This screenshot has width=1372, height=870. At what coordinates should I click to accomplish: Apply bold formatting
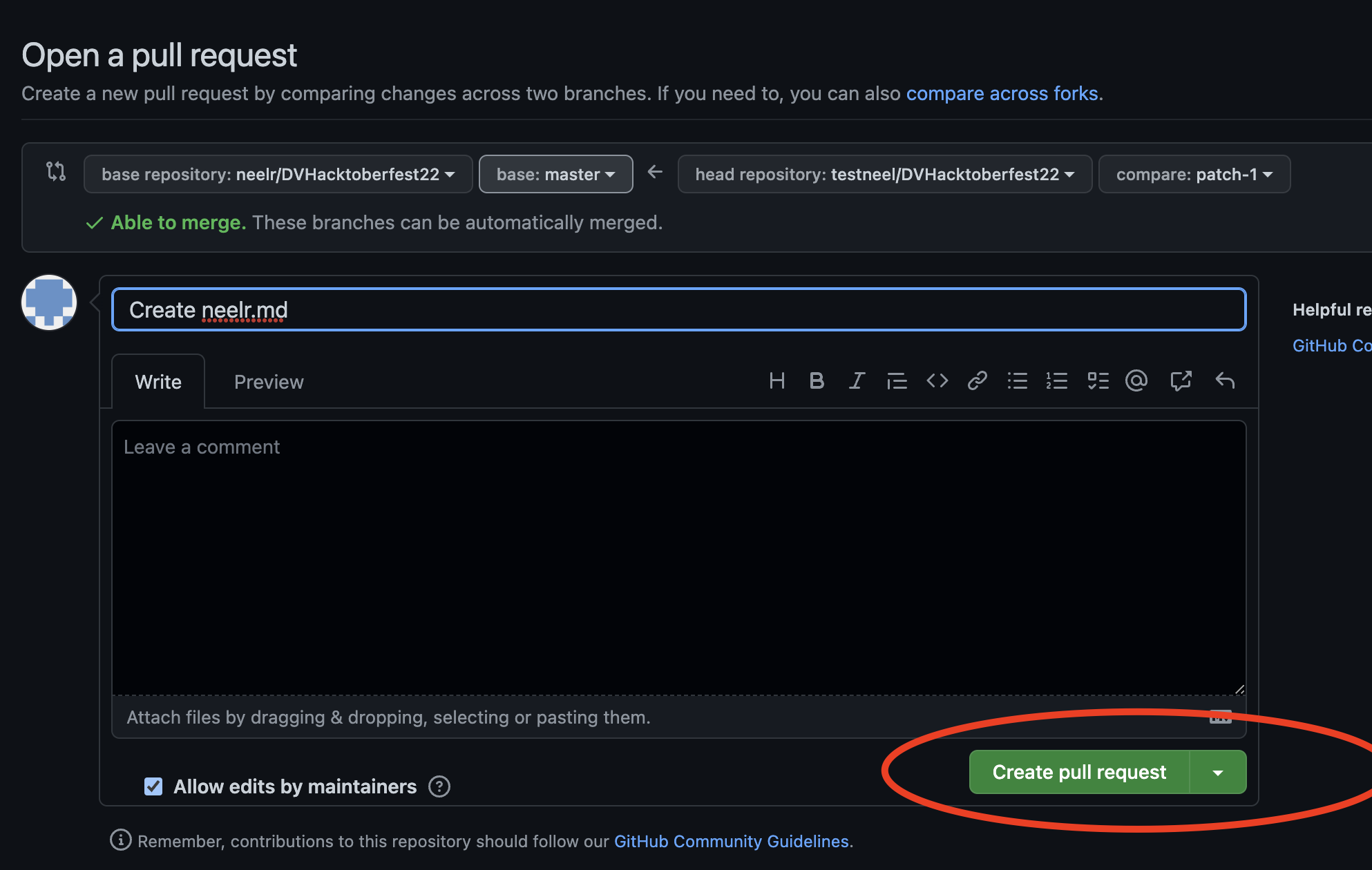coord(817,380)
